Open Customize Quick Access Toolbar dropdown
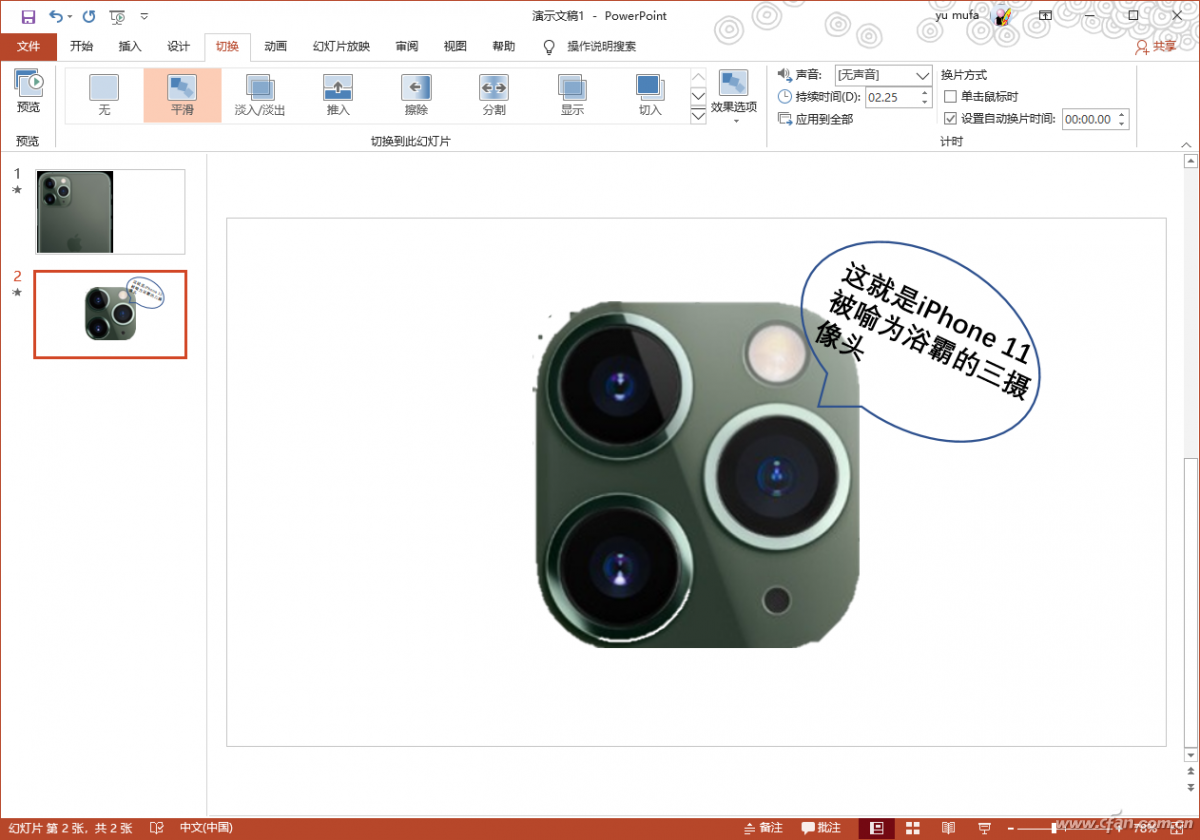Image resolution: width=1200 pixels, height=840 pixels. pos(145,16)
